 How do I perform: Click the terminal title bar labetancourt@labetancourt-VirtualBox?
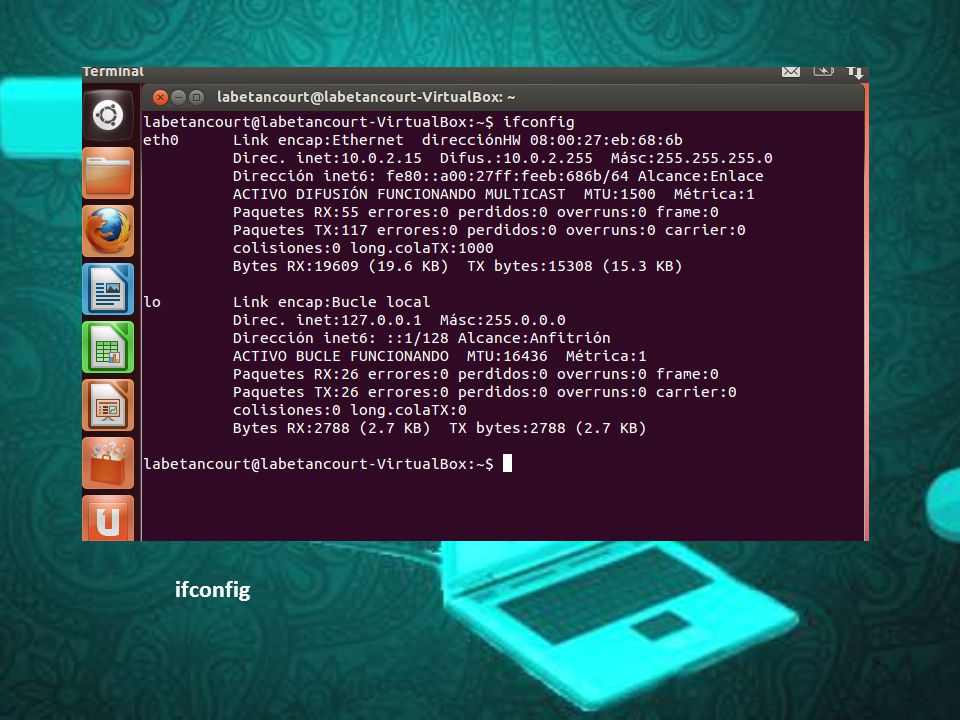pyautogui.click(x=366, y=97)
